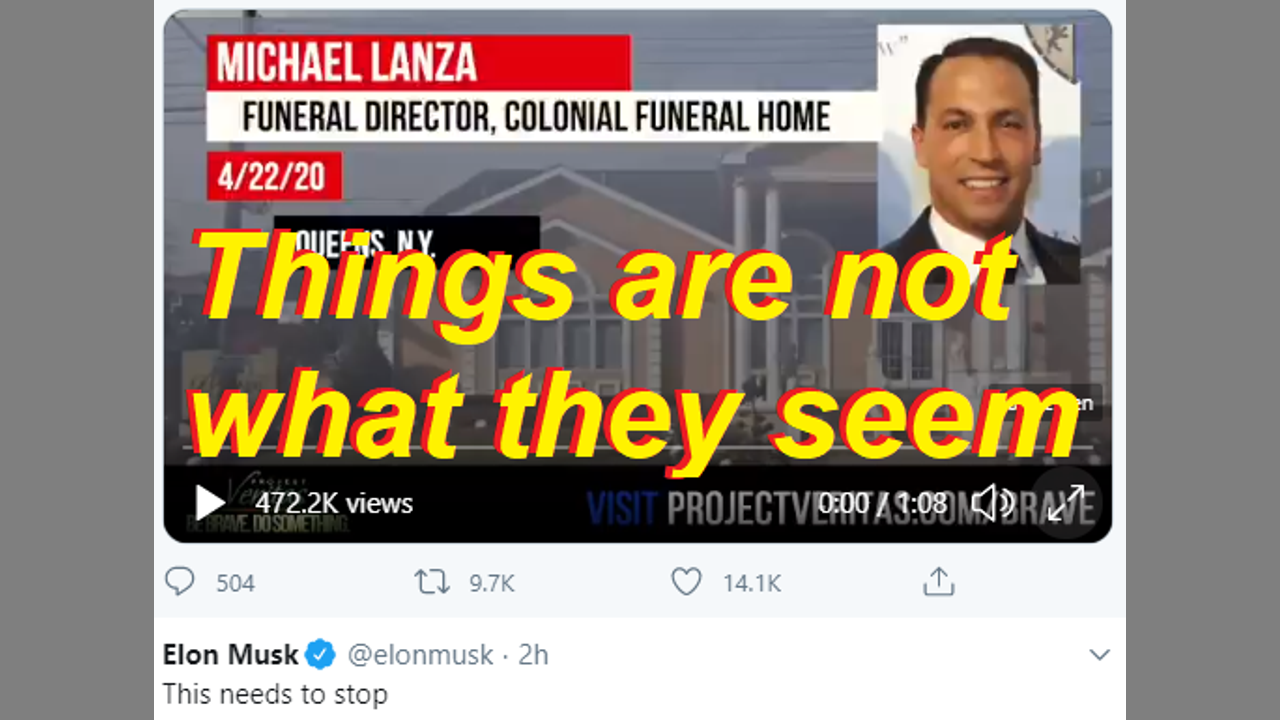Screen dimensions: 1280x720
Task: Expand the tweet options chevron menu
Action: [1099, 655]
